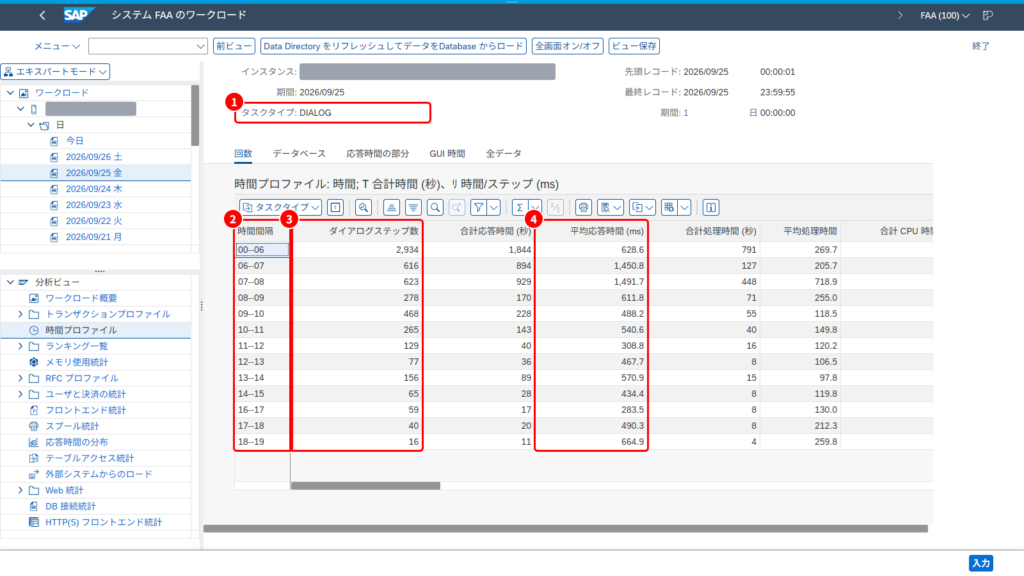Click the new window icon in header
This screenshot has height=576, width=1024.
(x=988, y=15)
